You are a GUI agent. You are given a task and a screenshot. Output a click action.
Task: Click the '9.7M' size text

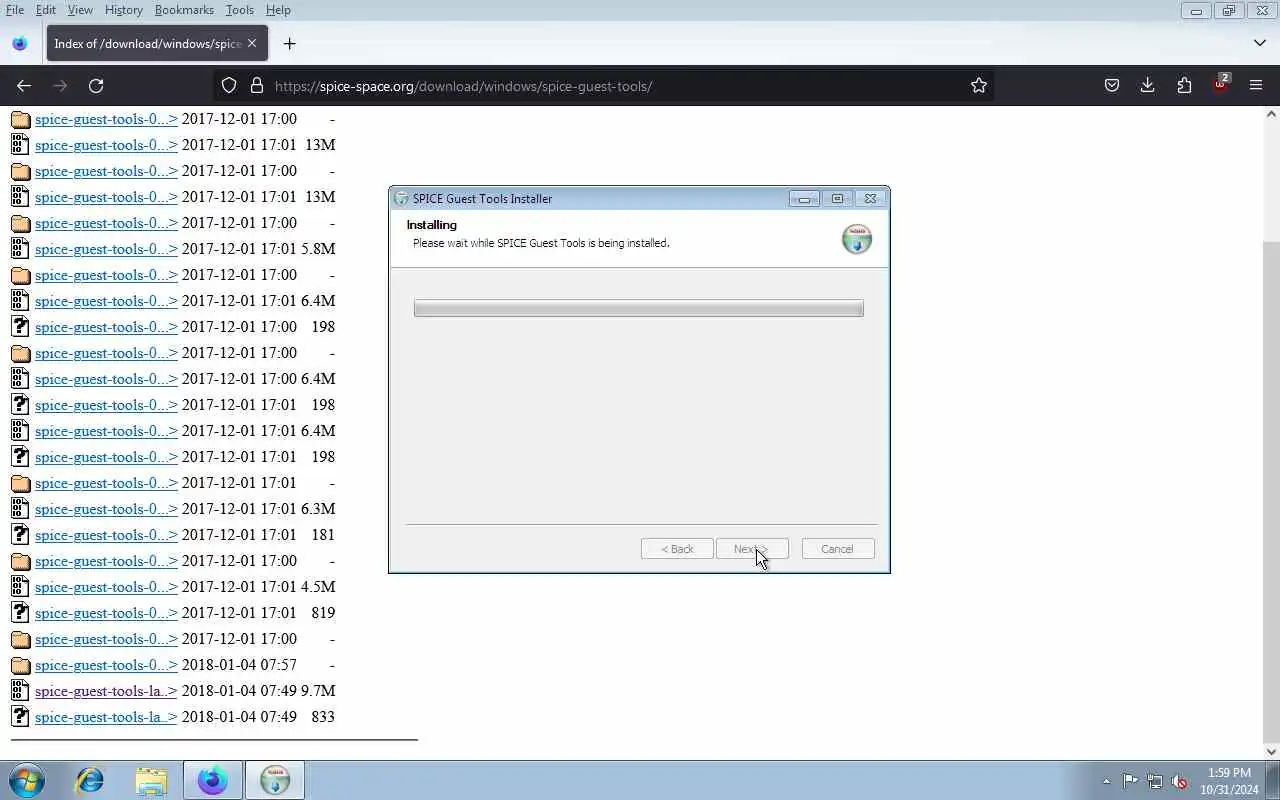click(318, 691)
